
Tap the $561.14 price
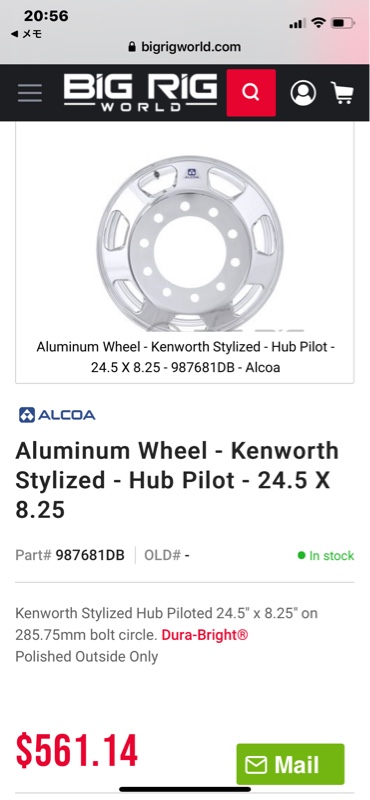click(77, 751)
